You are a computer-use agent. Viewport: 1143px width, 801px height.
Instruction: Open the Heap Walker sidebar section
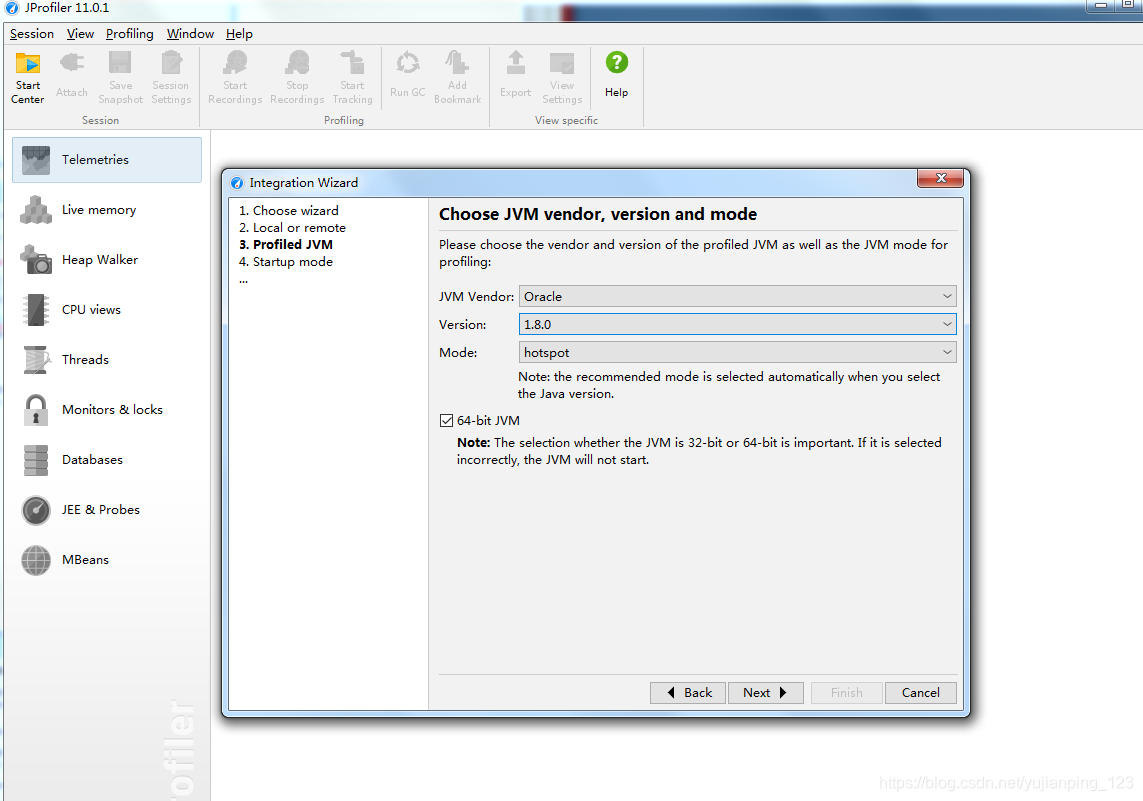[107, 259]
